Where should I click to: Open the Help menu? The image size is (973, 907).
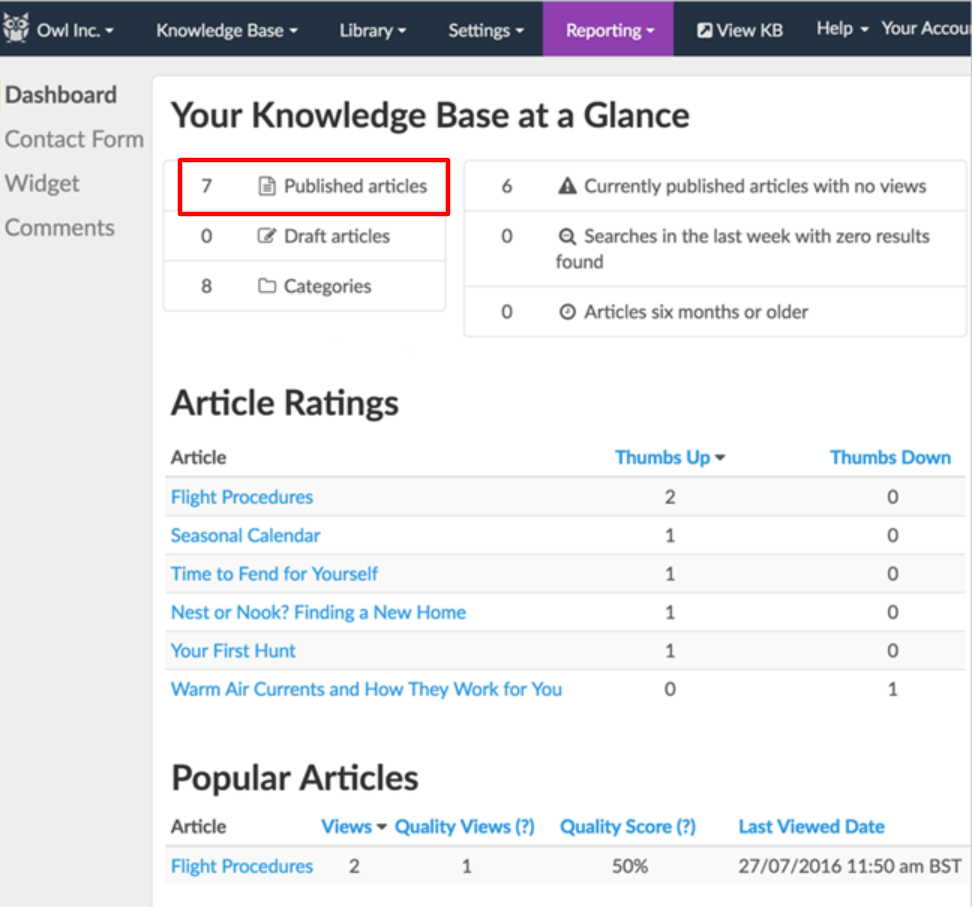(836, 28)
